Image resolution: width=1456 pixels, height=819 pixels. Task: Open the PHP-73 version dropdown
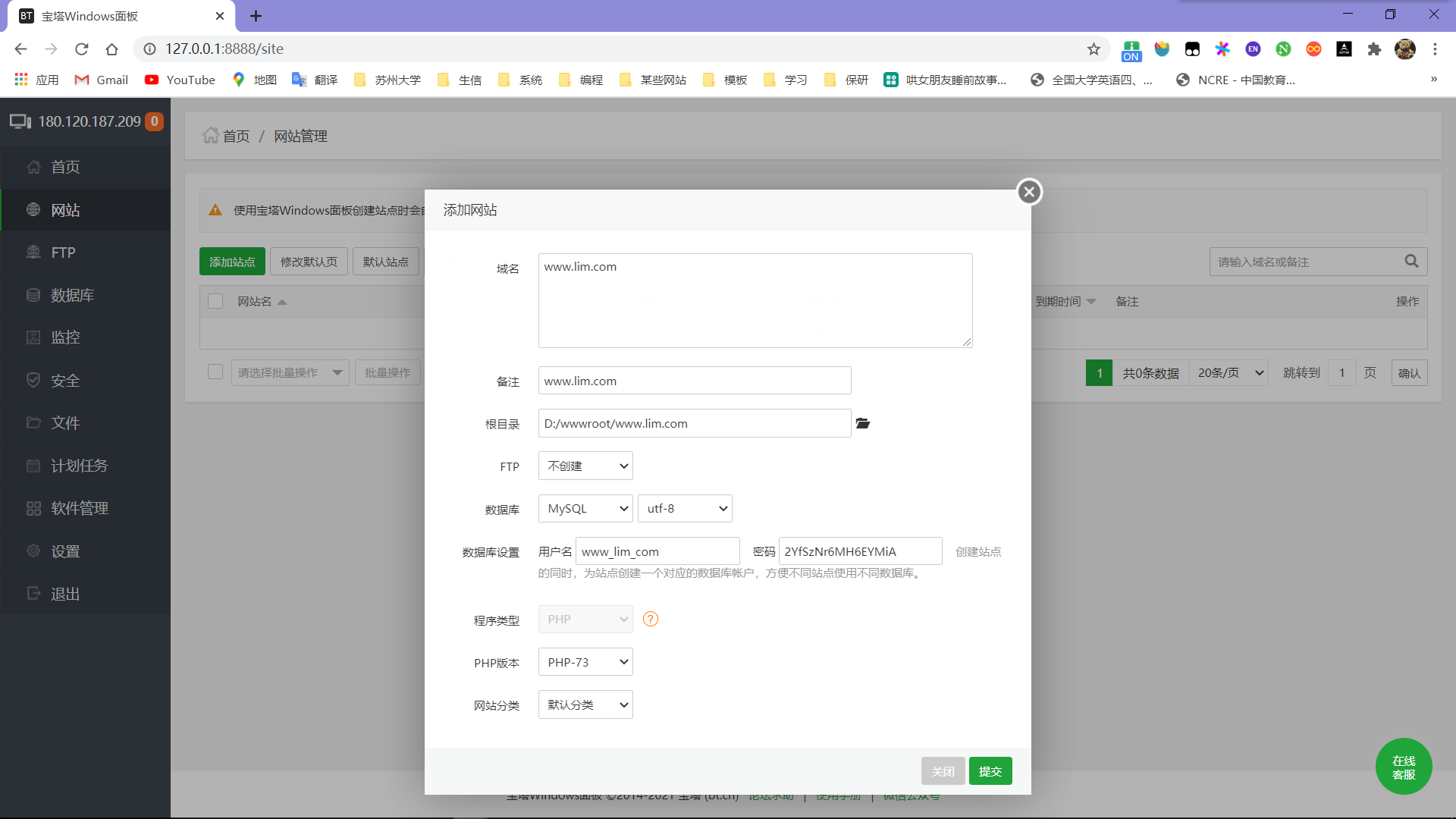point(585,662)
